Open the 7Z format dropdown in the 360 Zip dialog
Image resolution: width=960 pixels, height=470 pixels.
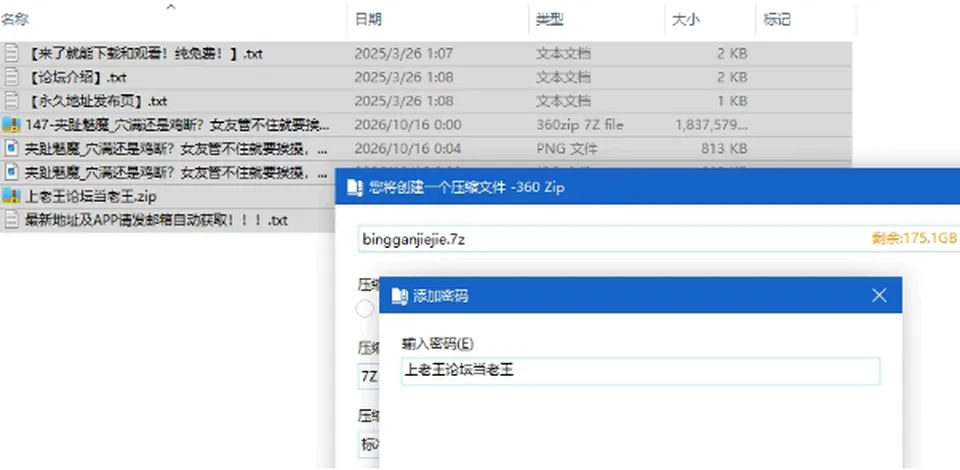369,377
